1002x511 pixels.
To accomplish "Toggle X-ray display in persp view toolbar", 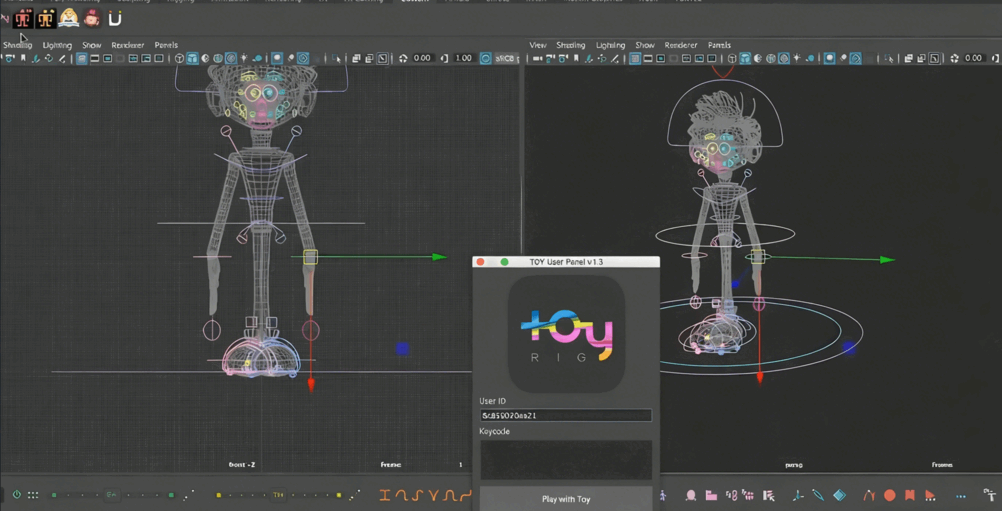I will [908, 58].
